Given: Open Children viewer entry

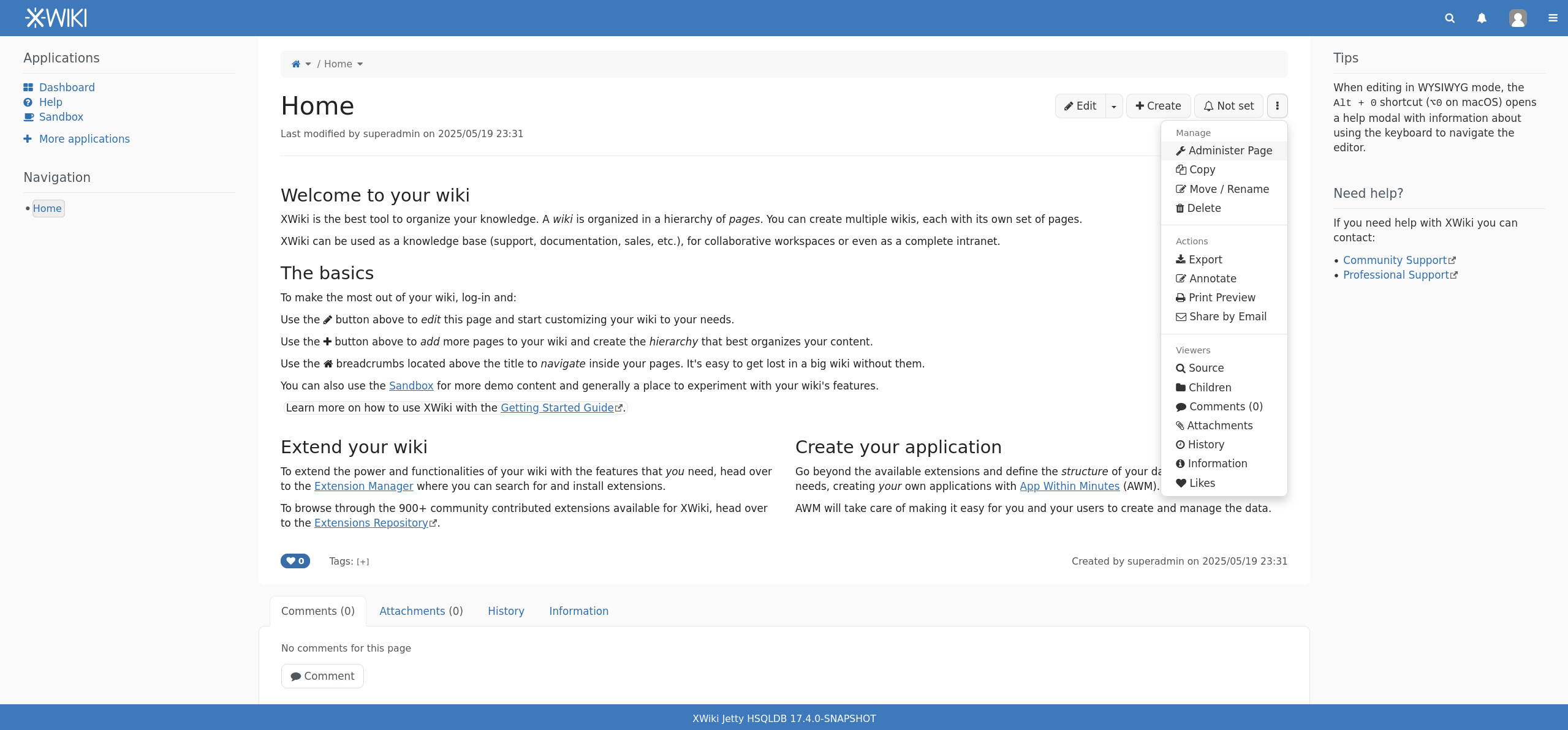Looking at the screenshot, I should (x=1224, y=388).
